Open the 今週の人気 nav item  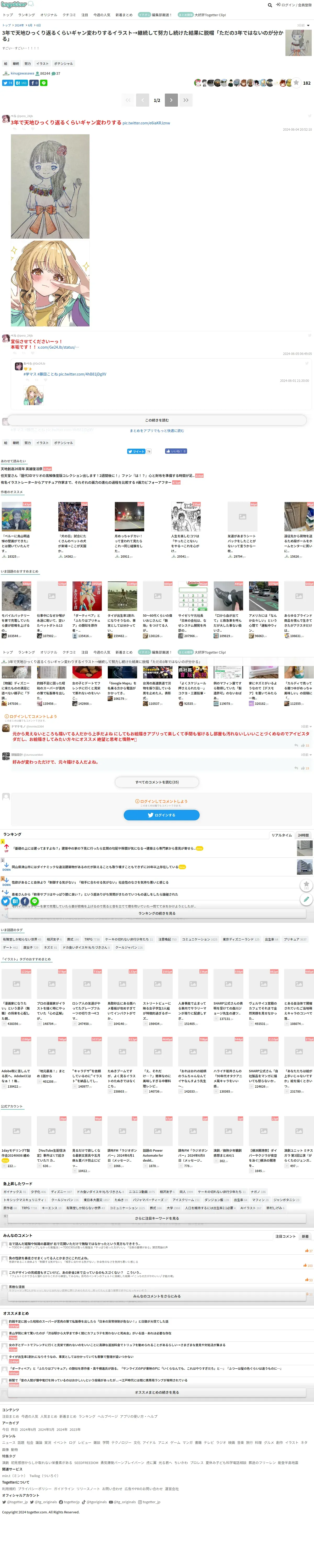point(102,15)
